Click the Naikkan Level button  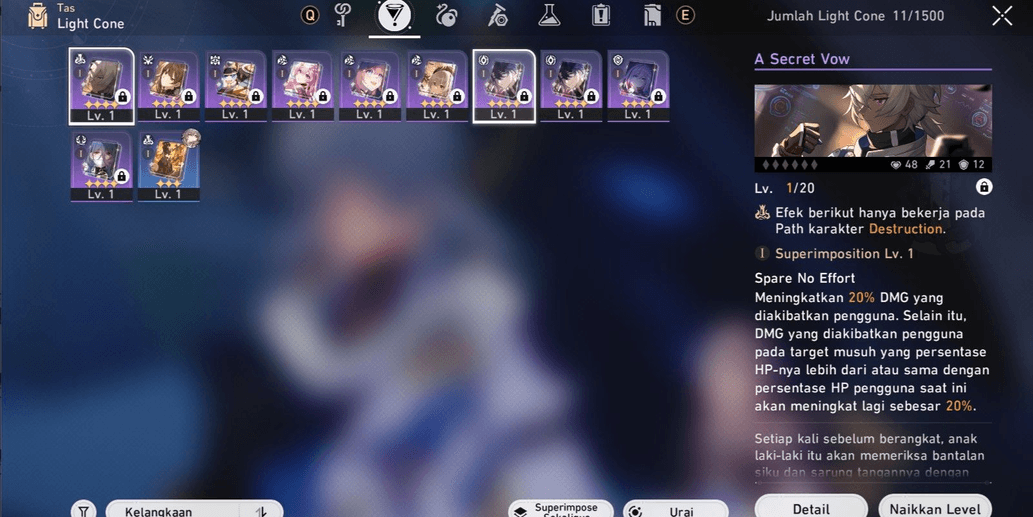[x=935, y=508]
